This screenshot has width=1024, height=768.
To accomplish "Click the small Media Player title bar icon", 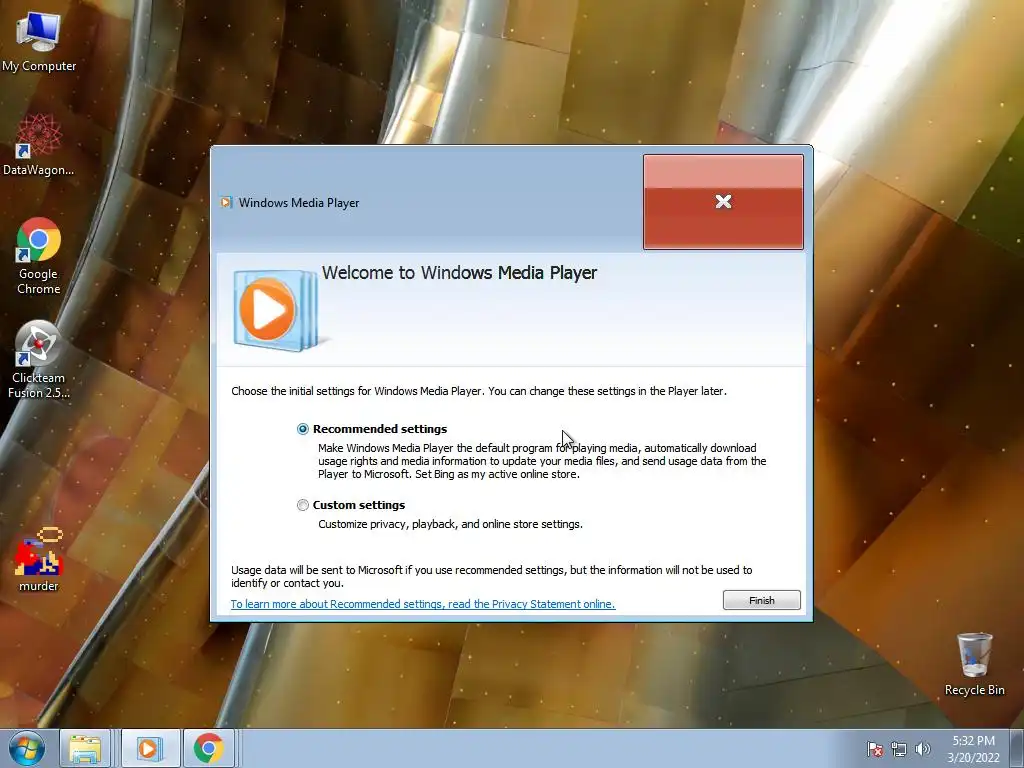I will coord(226,202).
